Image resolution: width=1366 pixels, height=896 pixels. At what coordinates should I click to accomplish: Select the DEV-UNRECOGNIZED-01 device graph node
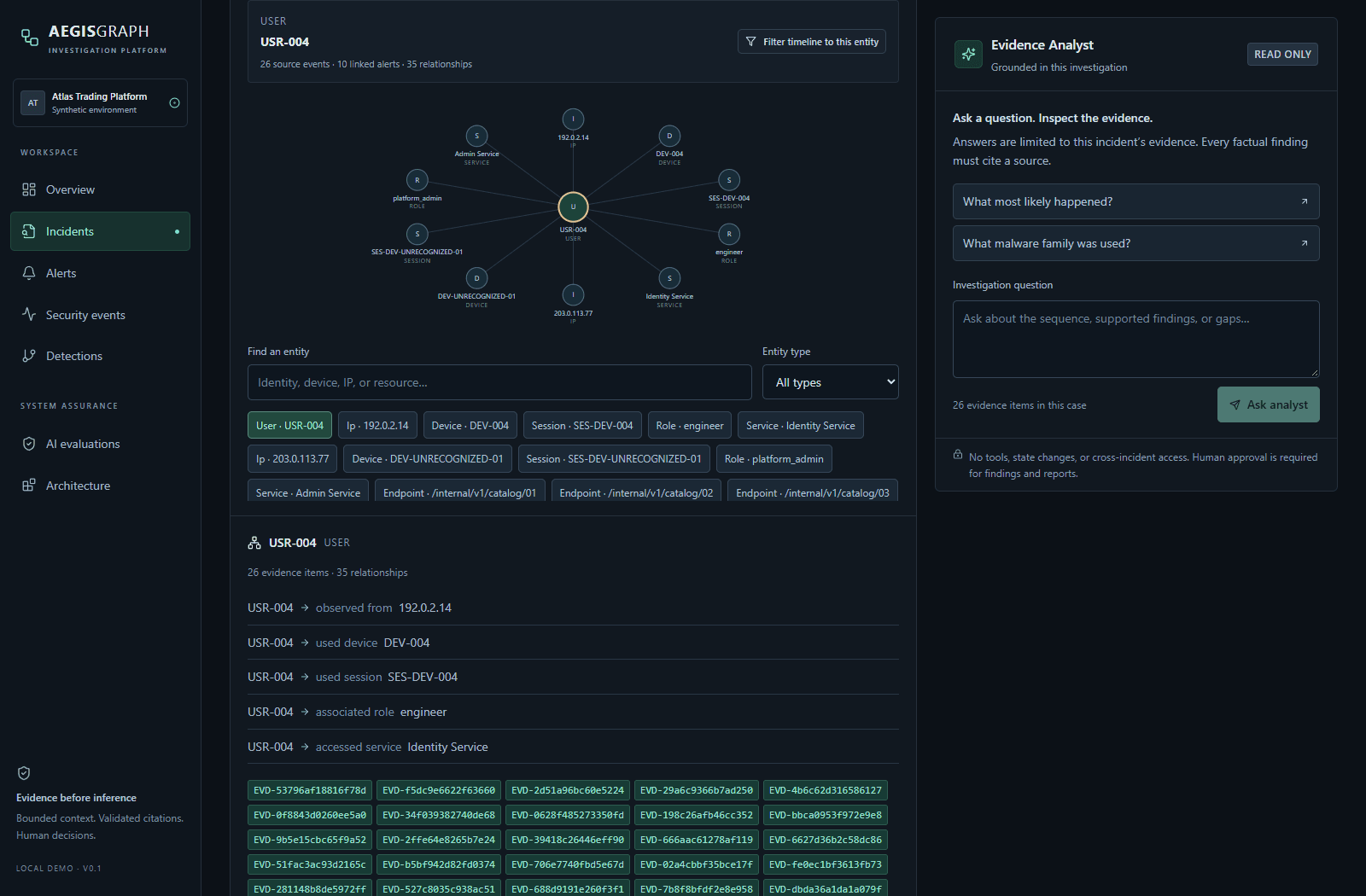(x=476, y=278)
